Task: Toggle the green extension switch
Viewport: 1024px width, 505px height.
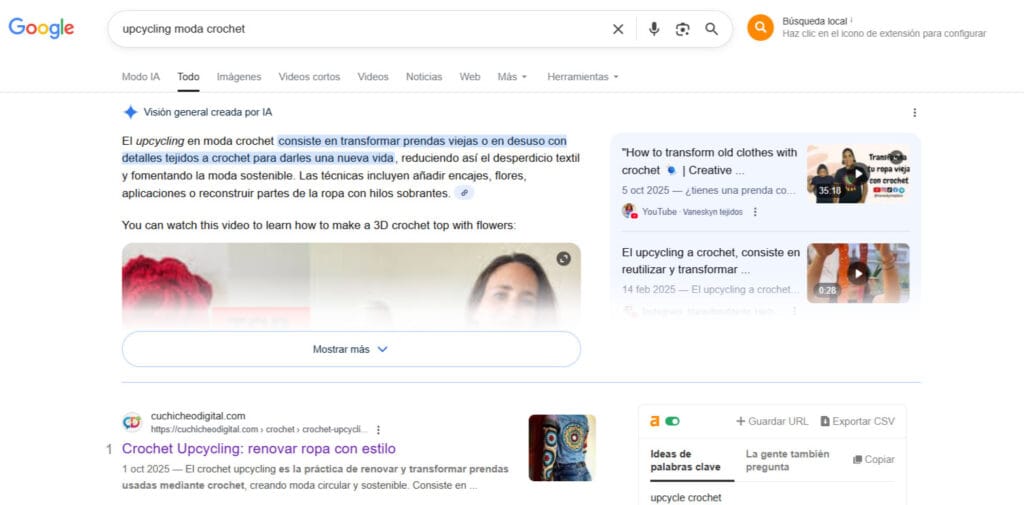Action: point(672,421)
